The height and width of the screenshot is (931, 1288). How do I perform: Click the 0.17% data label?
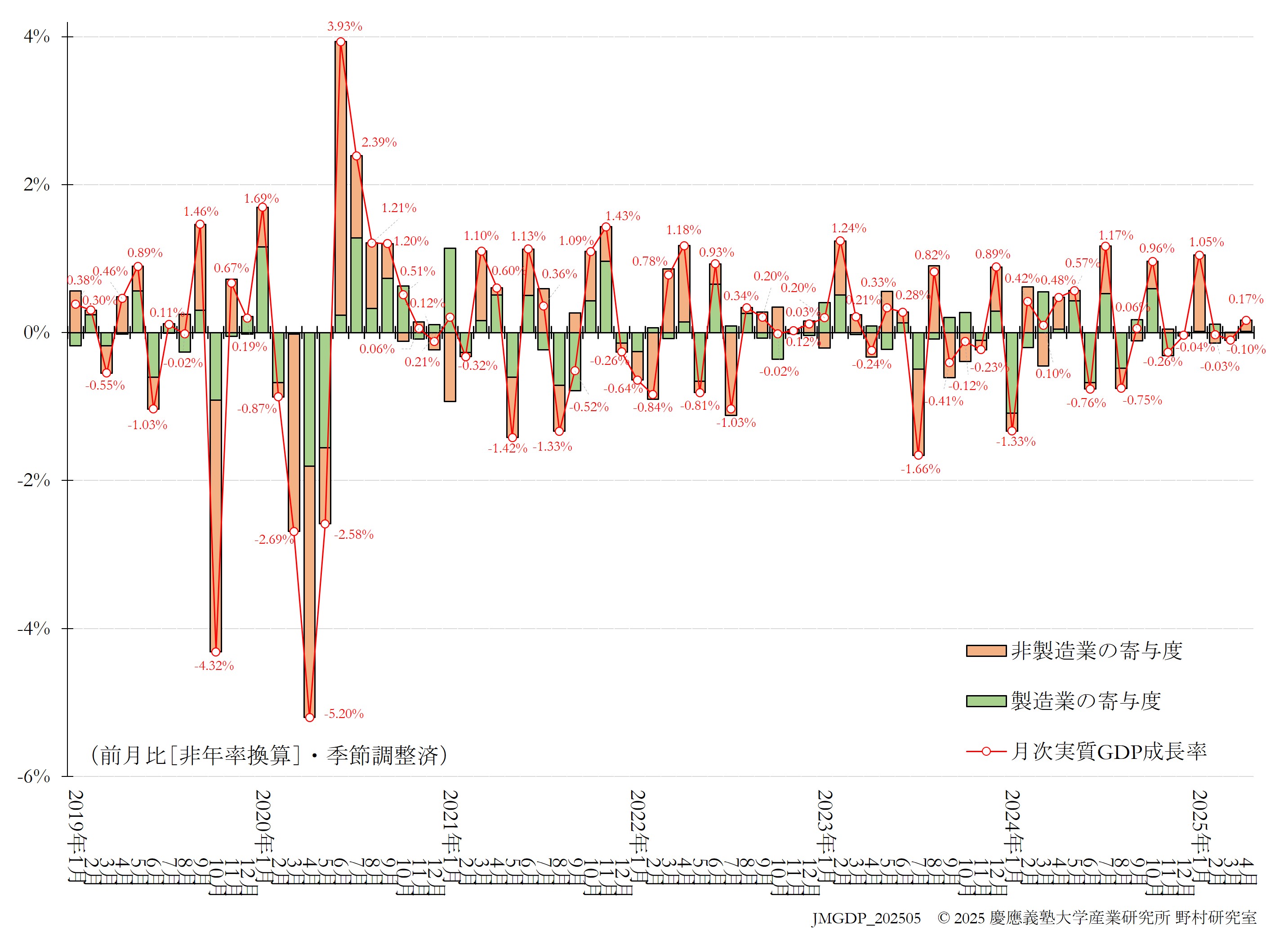point(1246,299)
